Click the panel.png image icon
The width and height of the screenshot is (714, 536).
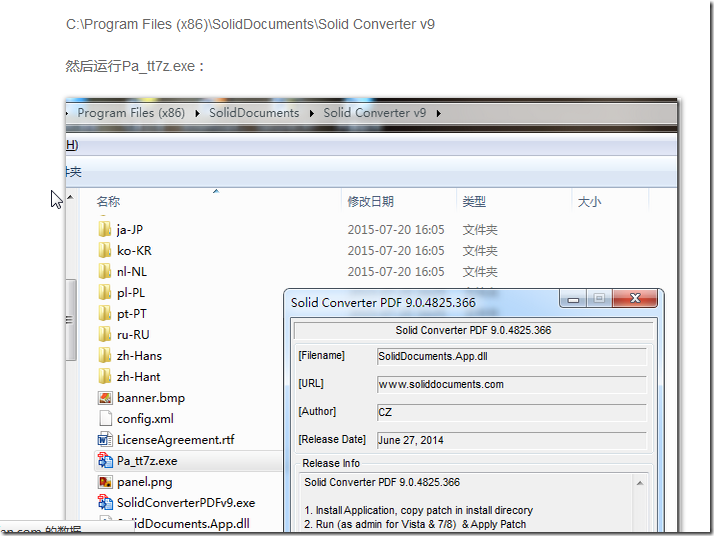pos(105,481)
